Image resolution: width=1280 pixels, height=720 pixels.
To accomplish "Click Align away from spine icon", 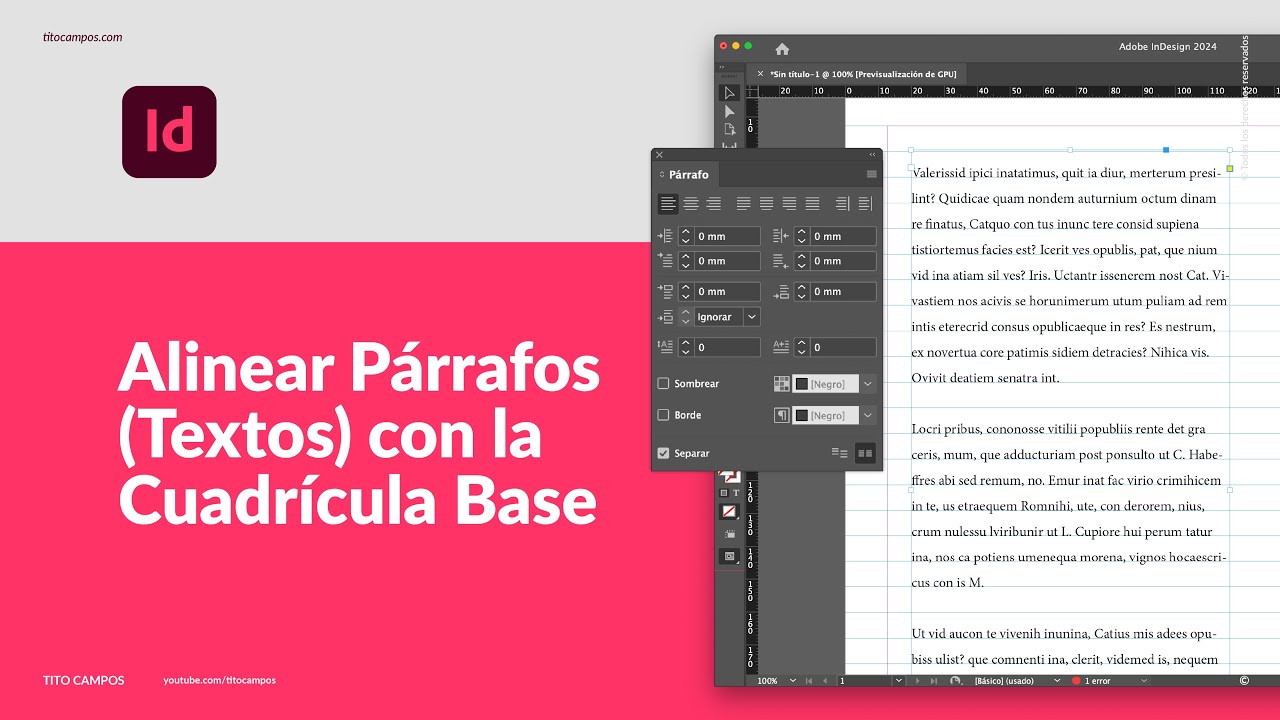I will (x=865, y=203).
